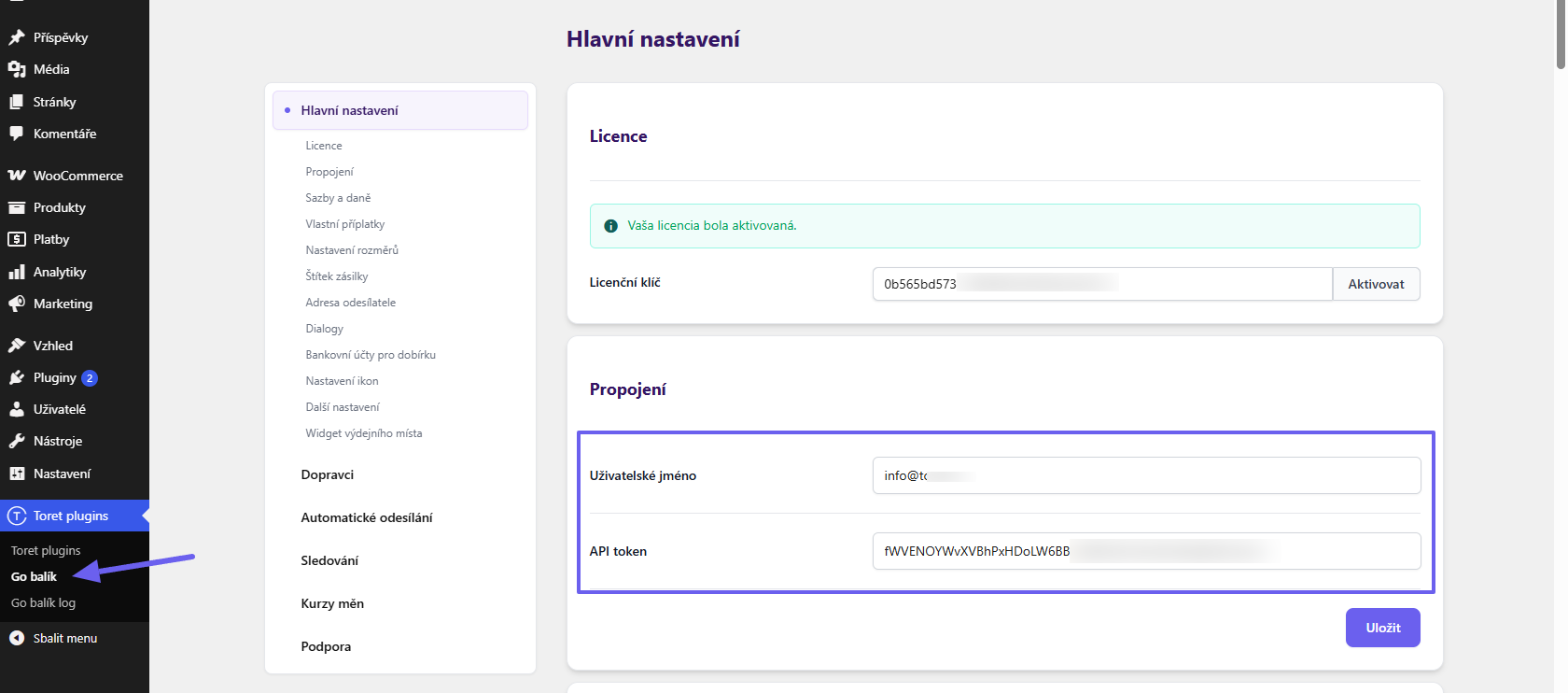Click the Uložit save button

coord(1383,628)
